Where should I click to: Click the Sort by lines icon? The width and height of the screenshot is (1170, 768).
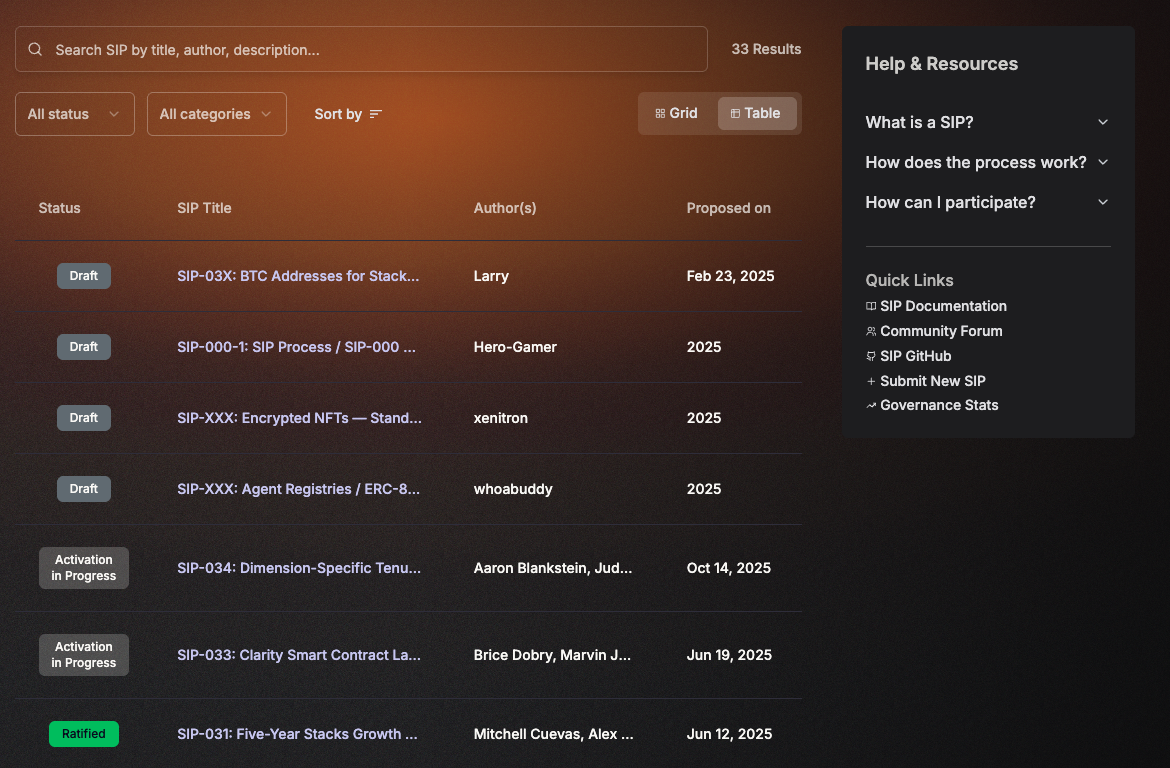click(375, 114)
